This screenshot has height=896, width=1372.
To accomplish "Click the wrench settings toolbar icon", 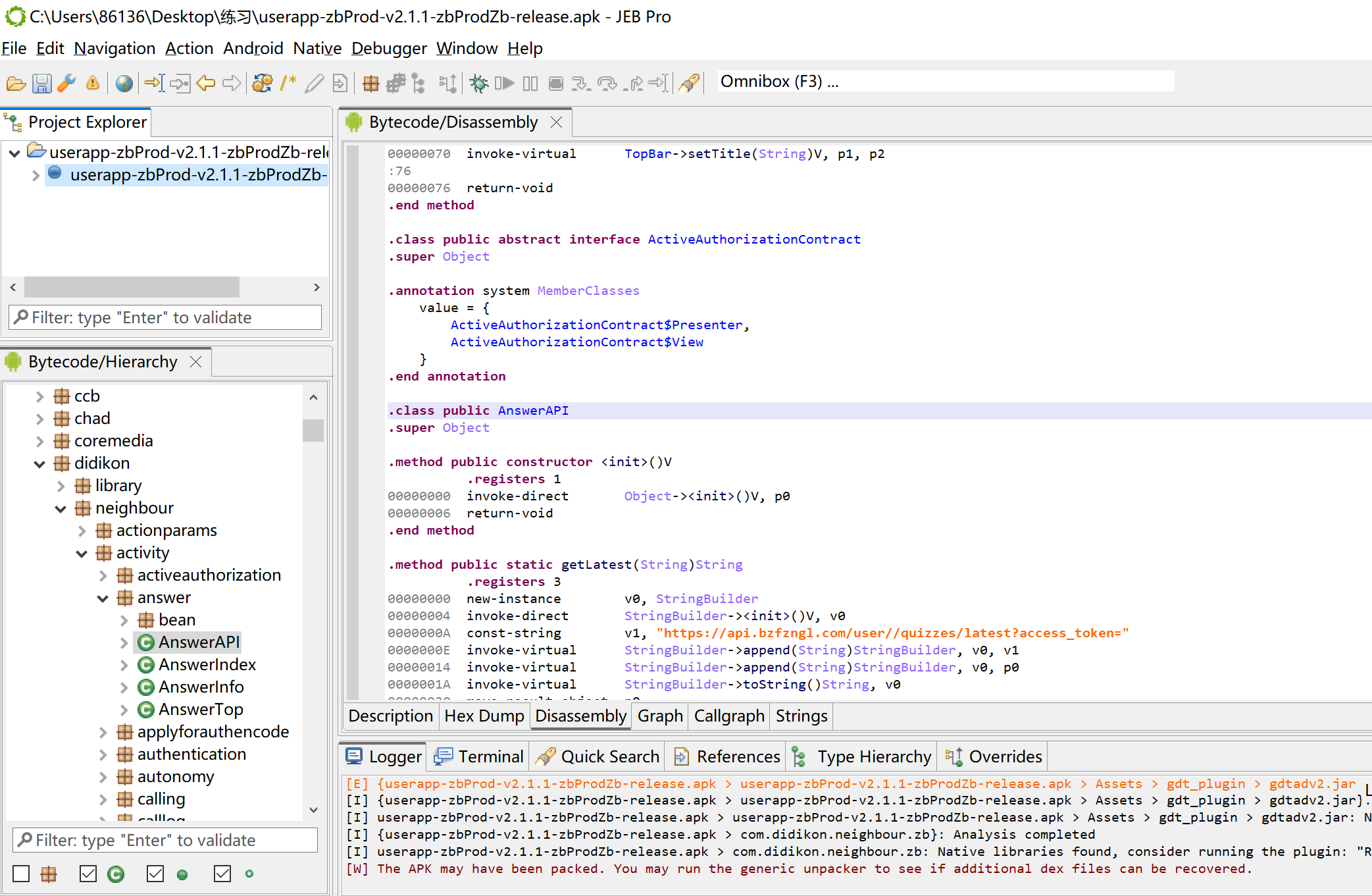I will (x=66, y=83).
